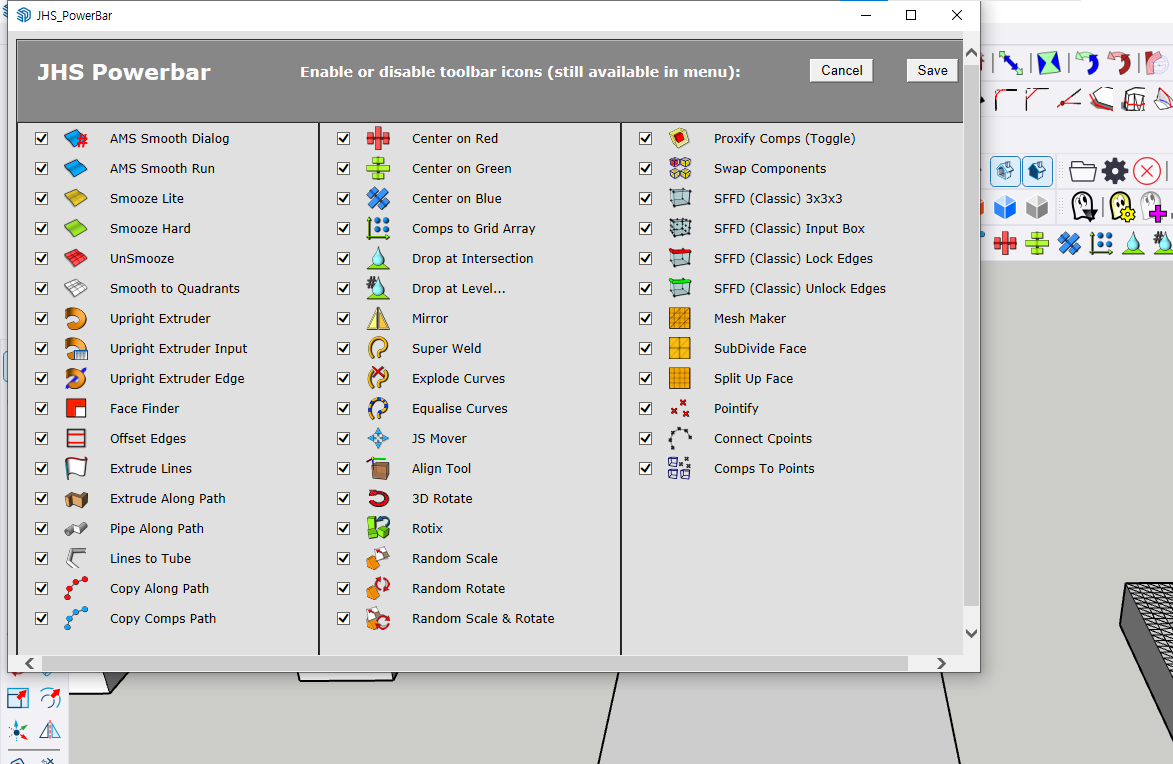Click the UnSmooze red icon
Image resolution: width=1173 pixels, height=764 pixels.
(x=76, y=258)
